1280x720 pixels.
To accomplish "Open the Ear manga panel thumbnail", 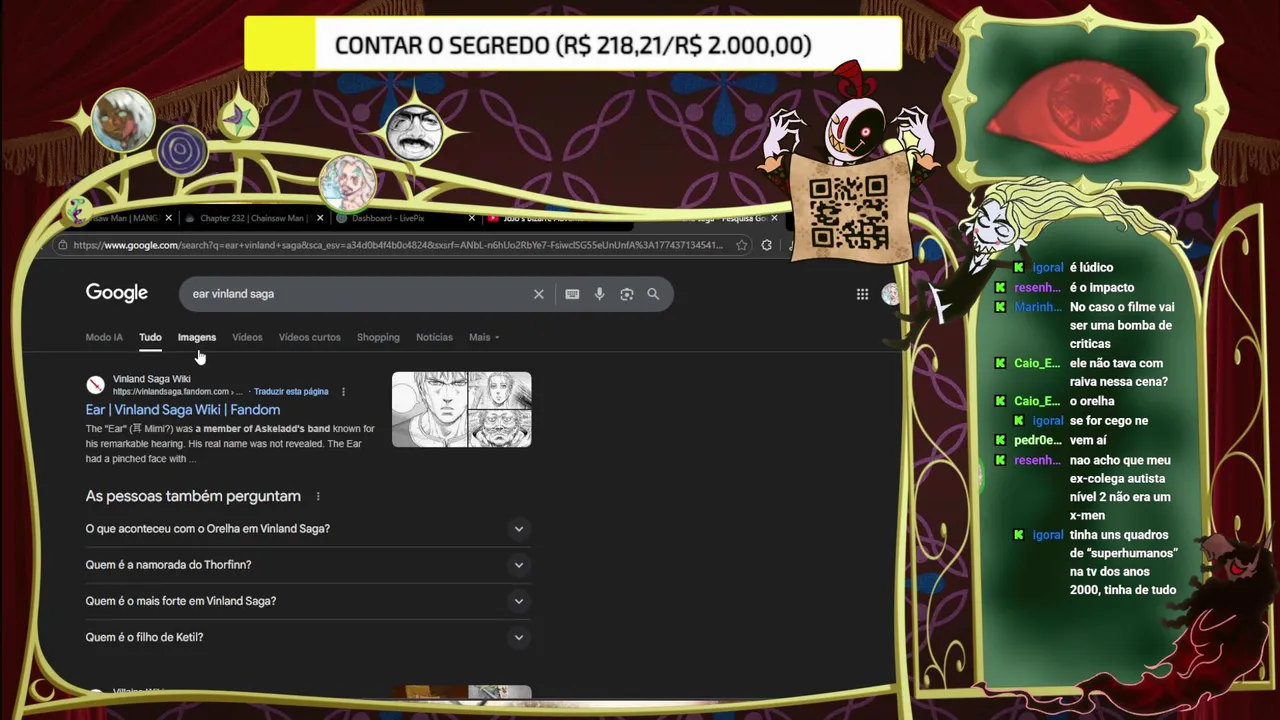I will click(x=461, y=409).
